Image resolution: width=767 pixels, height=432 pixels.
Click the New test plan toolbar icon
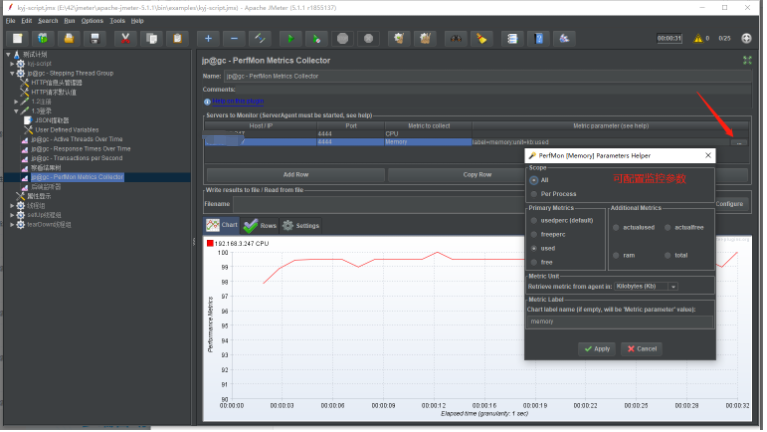(17, 39)
